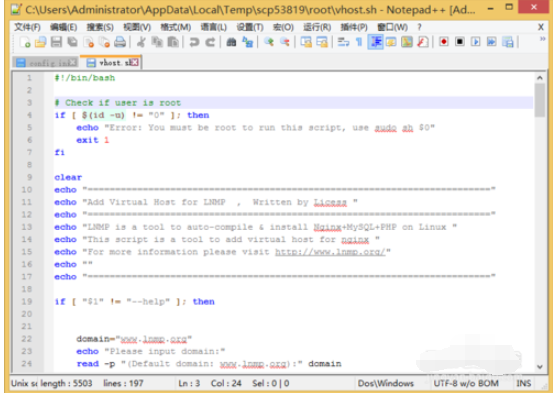Click the 'clear' command on line 9
The height and width of the screenshot is (393, 553).
pyautogui.click(x=68, y=177)
